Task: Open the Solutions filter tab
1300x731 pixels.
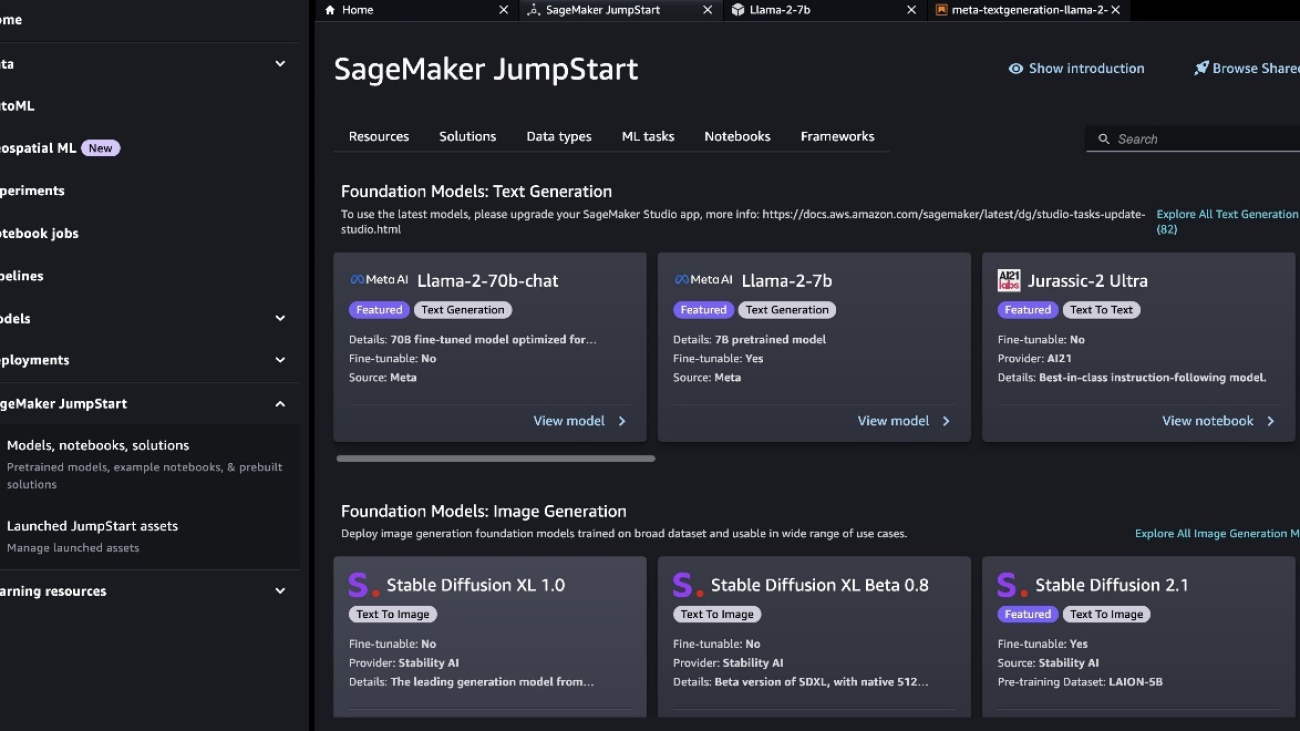Action: tap(467, 137)
